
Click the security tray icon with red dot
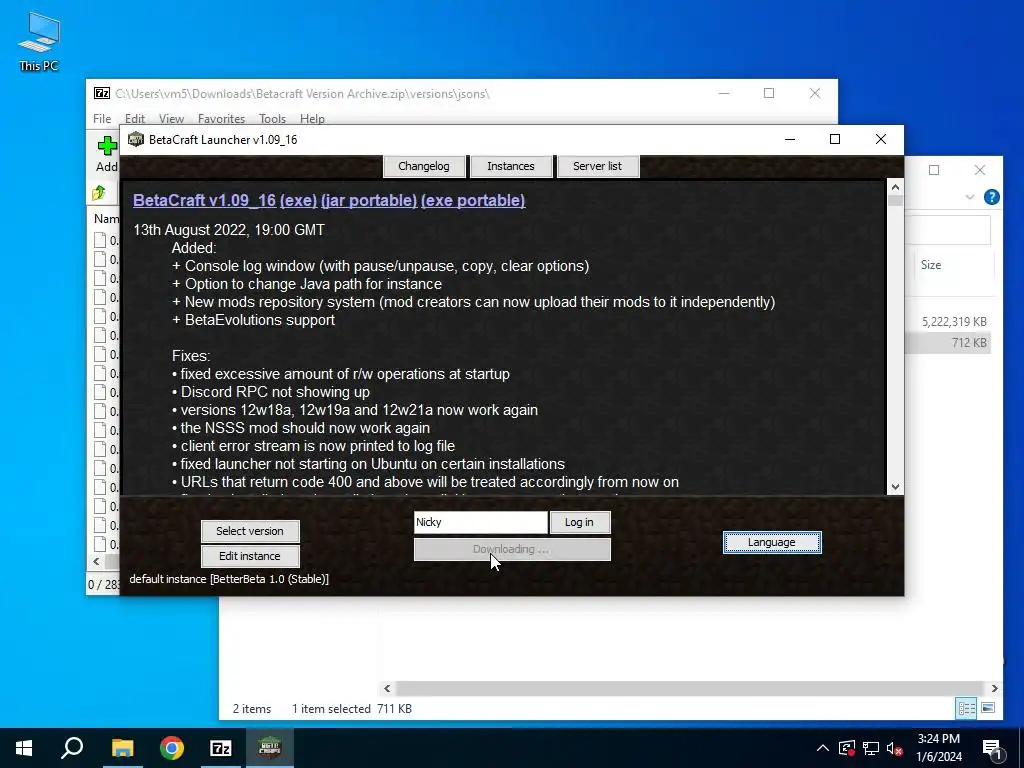[x=847, y=748]
